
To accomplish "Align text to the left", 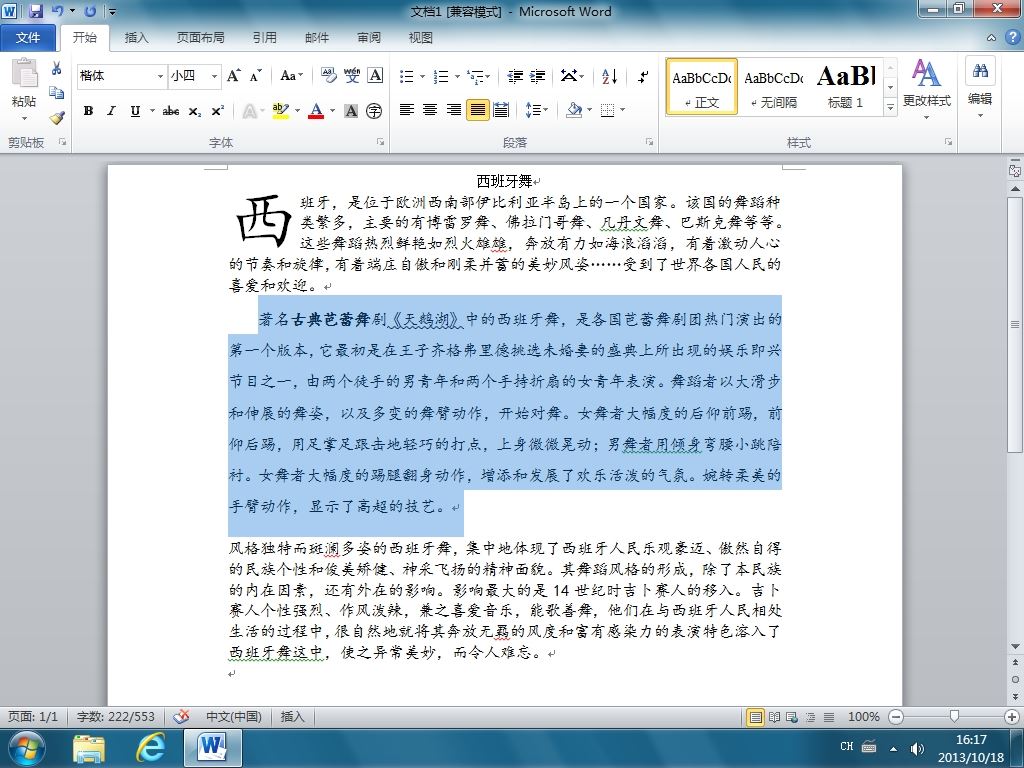I will click(x=407, y=110).
